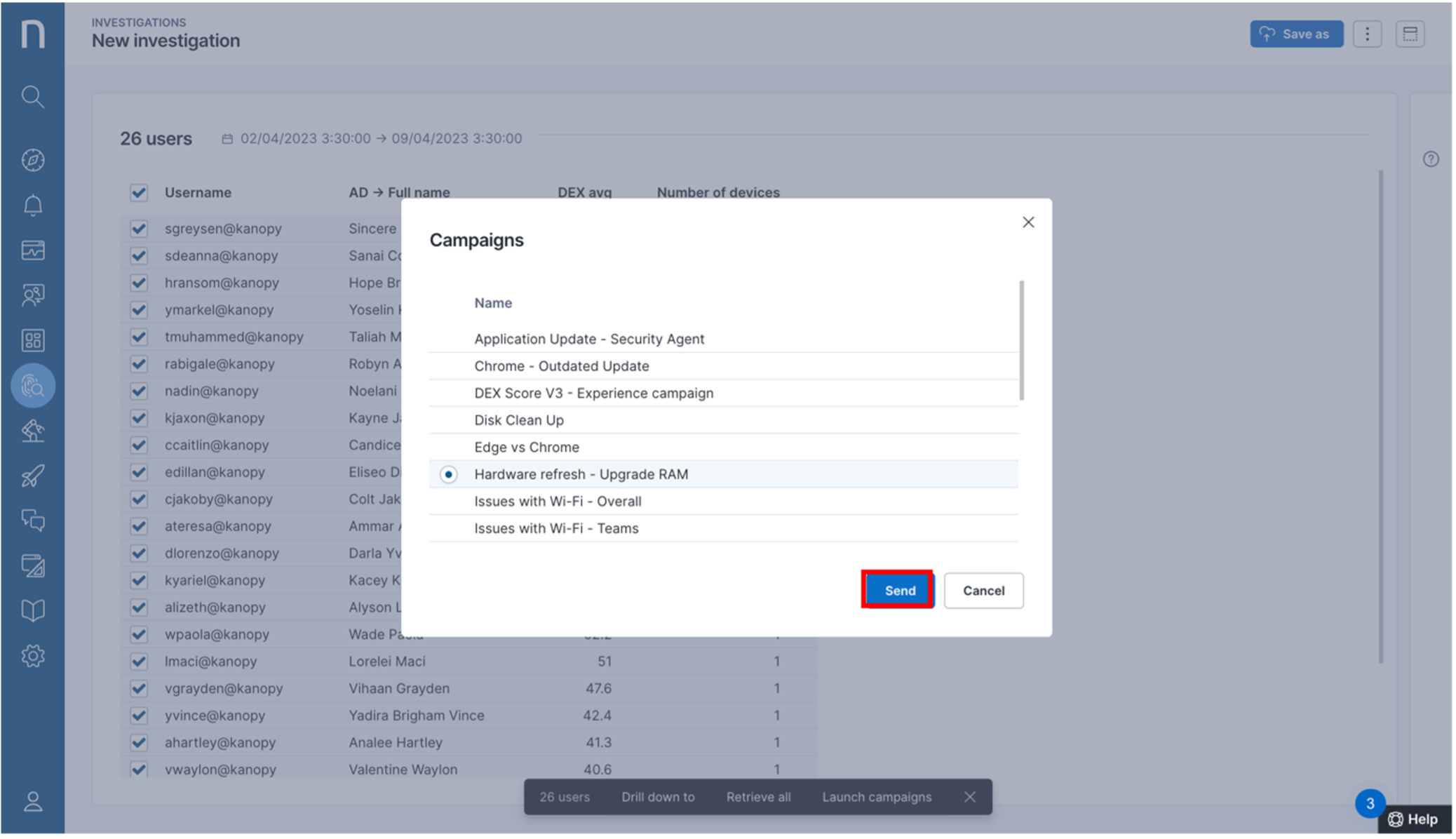This screenshot has height=839, width=1456.
Task: Open the alerts bell icon
Action: (32, 206)
